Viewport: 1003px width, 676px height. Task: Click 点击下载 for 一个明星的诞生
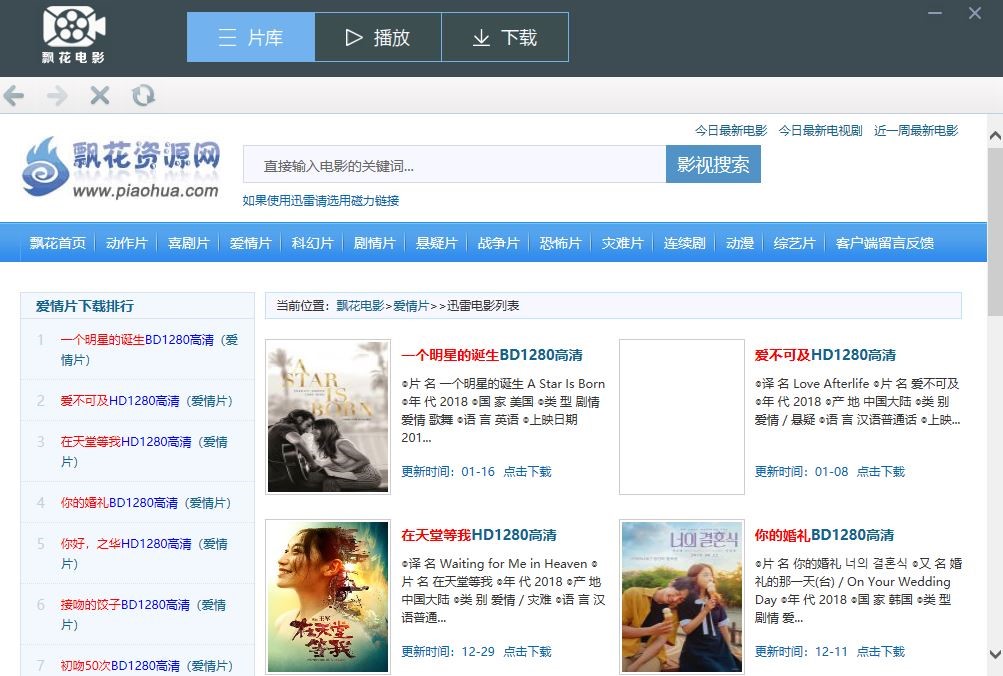[527, 472]
